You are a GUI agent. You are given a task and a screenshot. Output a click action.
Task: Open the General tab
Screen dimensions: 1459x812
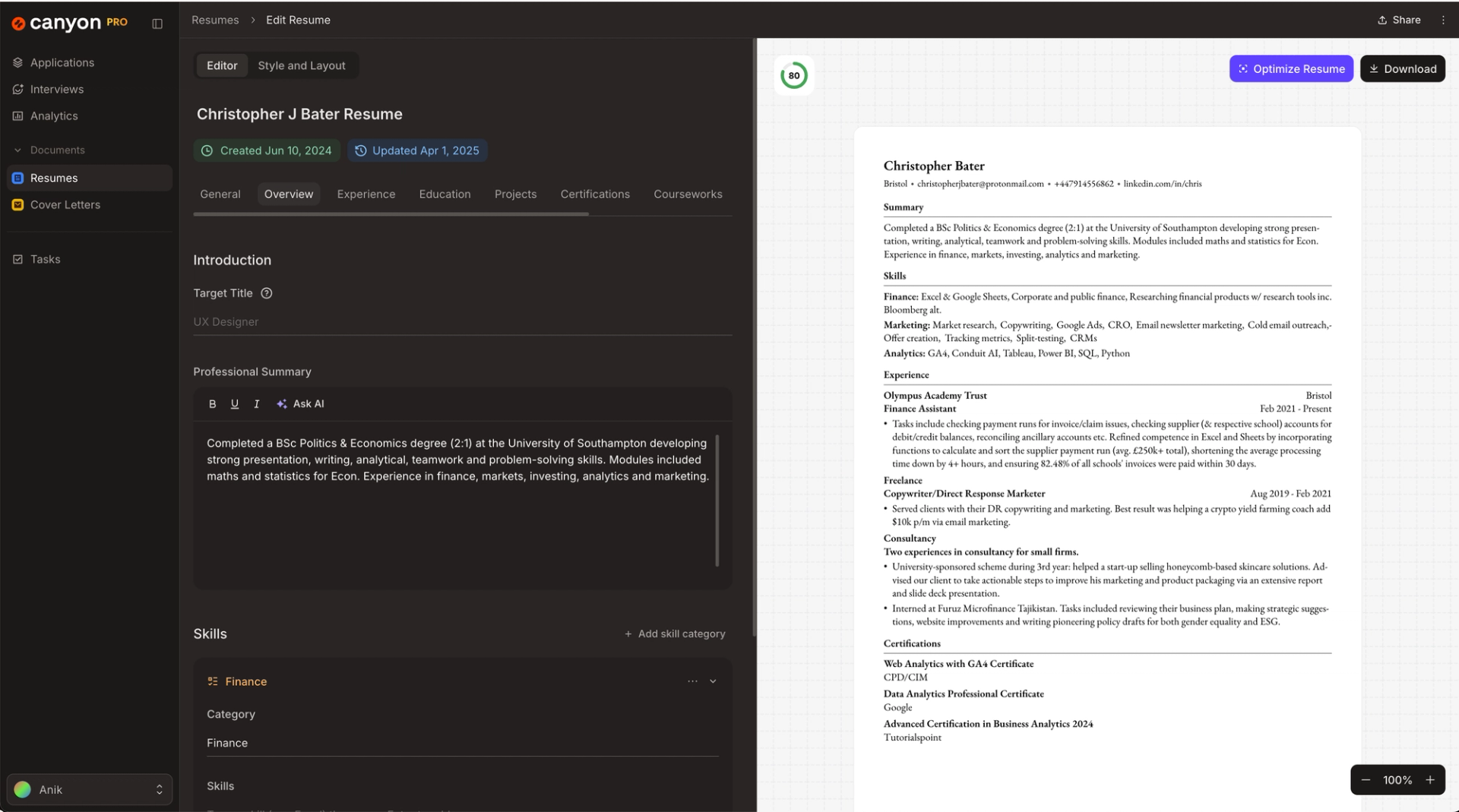point(220,194)
